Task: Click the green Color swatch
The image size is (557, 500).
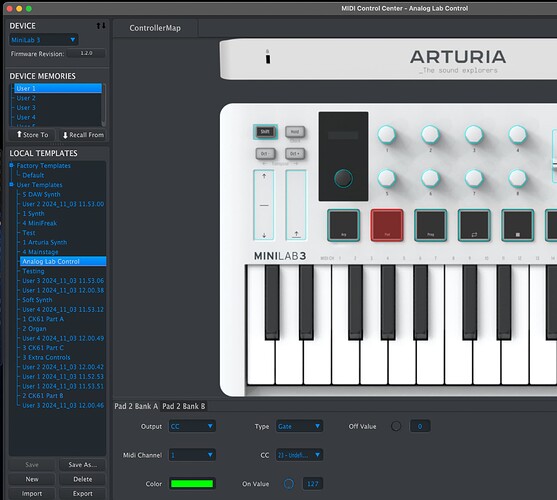Action: click(x=192, y=484)
